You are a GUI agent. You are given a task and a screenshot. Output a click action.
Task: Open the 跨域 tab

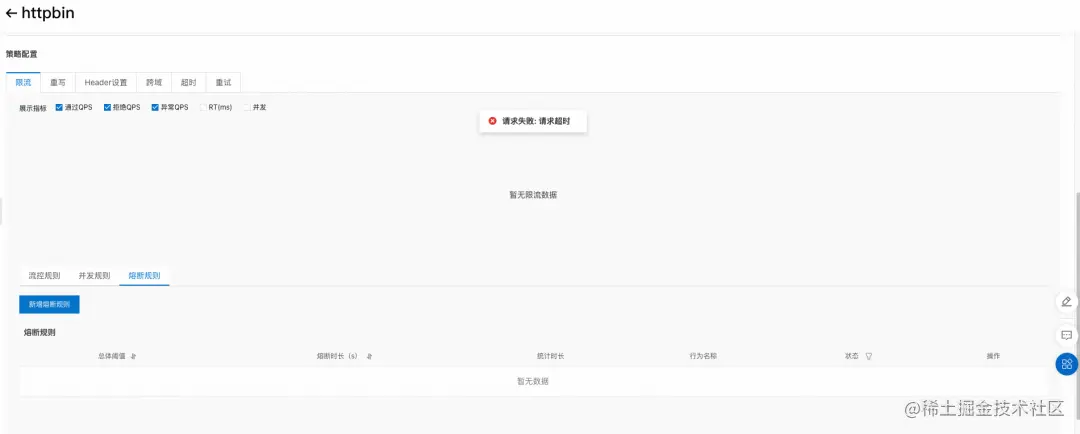pyautogui.click(x=154, y=82)
